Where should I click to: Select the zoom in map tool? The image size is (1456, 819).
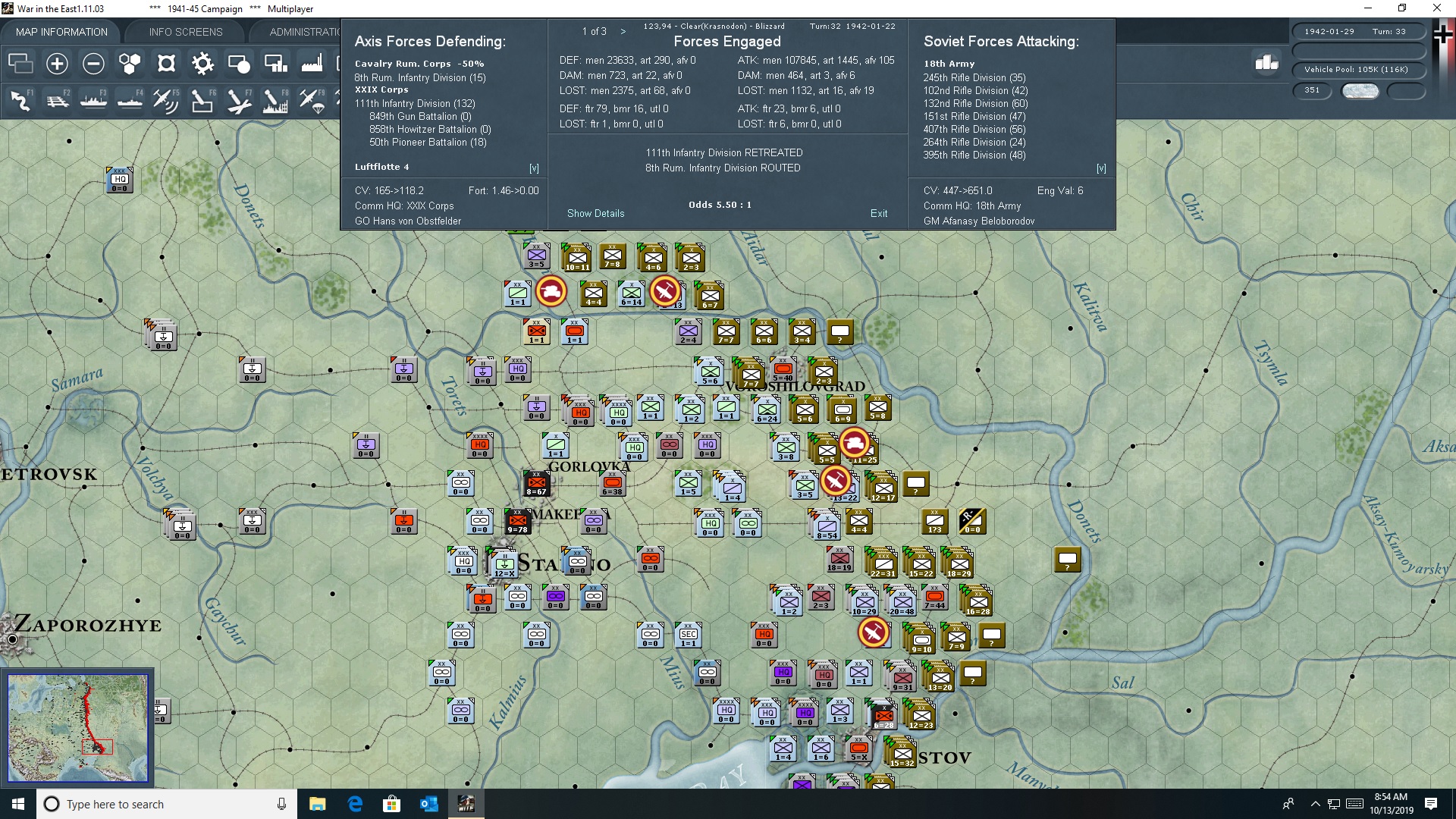click(x=57, y=64)
